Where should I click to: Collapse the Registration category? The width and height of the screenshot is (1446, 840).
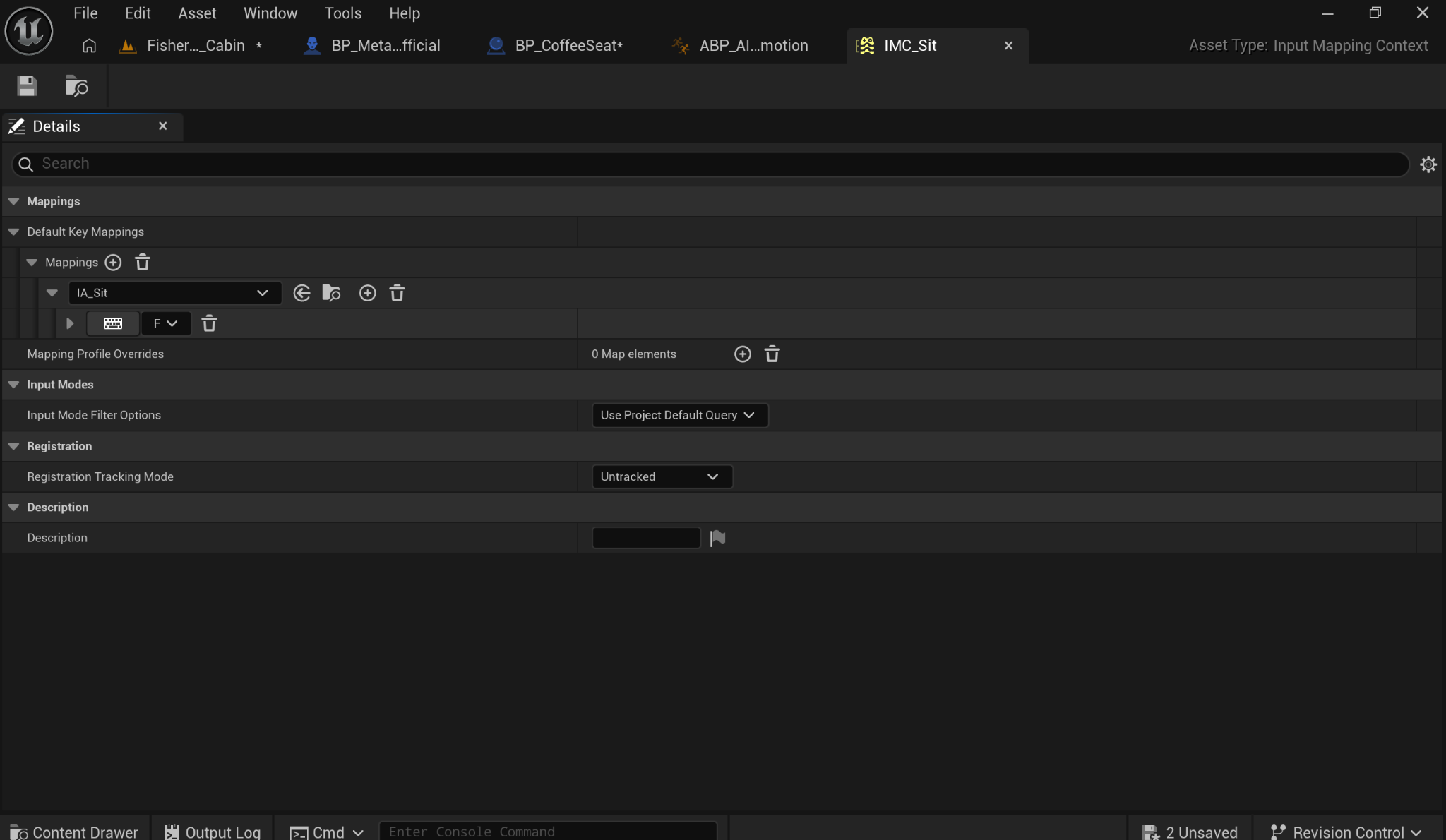pos(13,446)
